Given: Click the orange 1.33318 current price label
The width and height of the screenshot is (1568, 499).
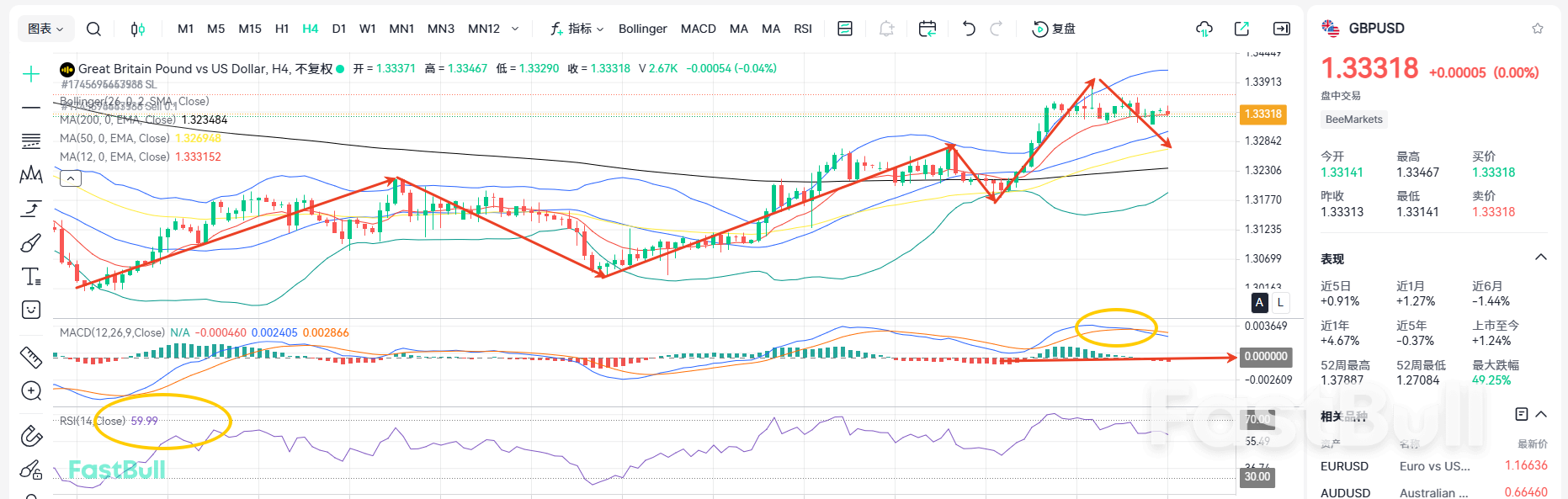Looking at the screenshot, I should click(1262, 114).
